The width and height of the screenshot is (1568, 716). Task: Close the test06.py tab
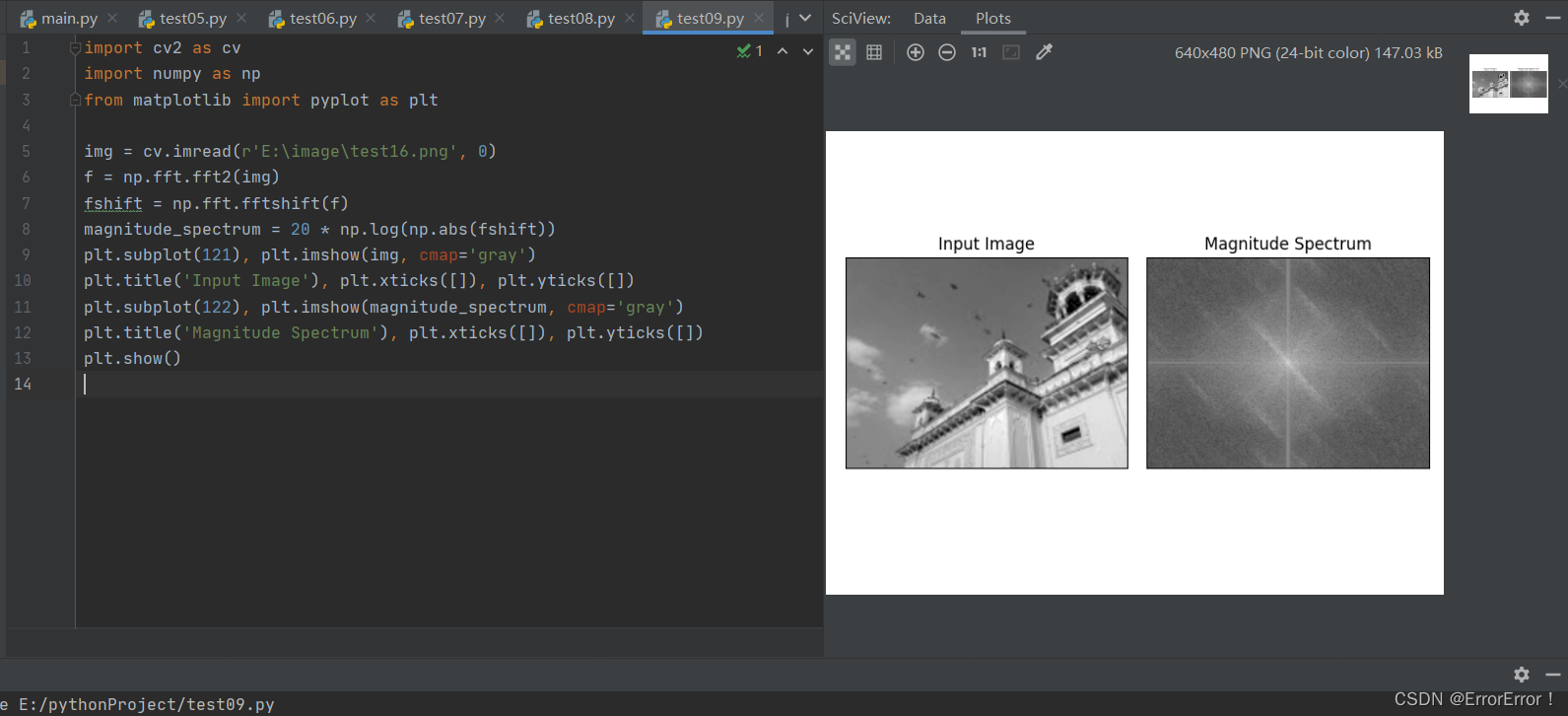tap(371, 18)
